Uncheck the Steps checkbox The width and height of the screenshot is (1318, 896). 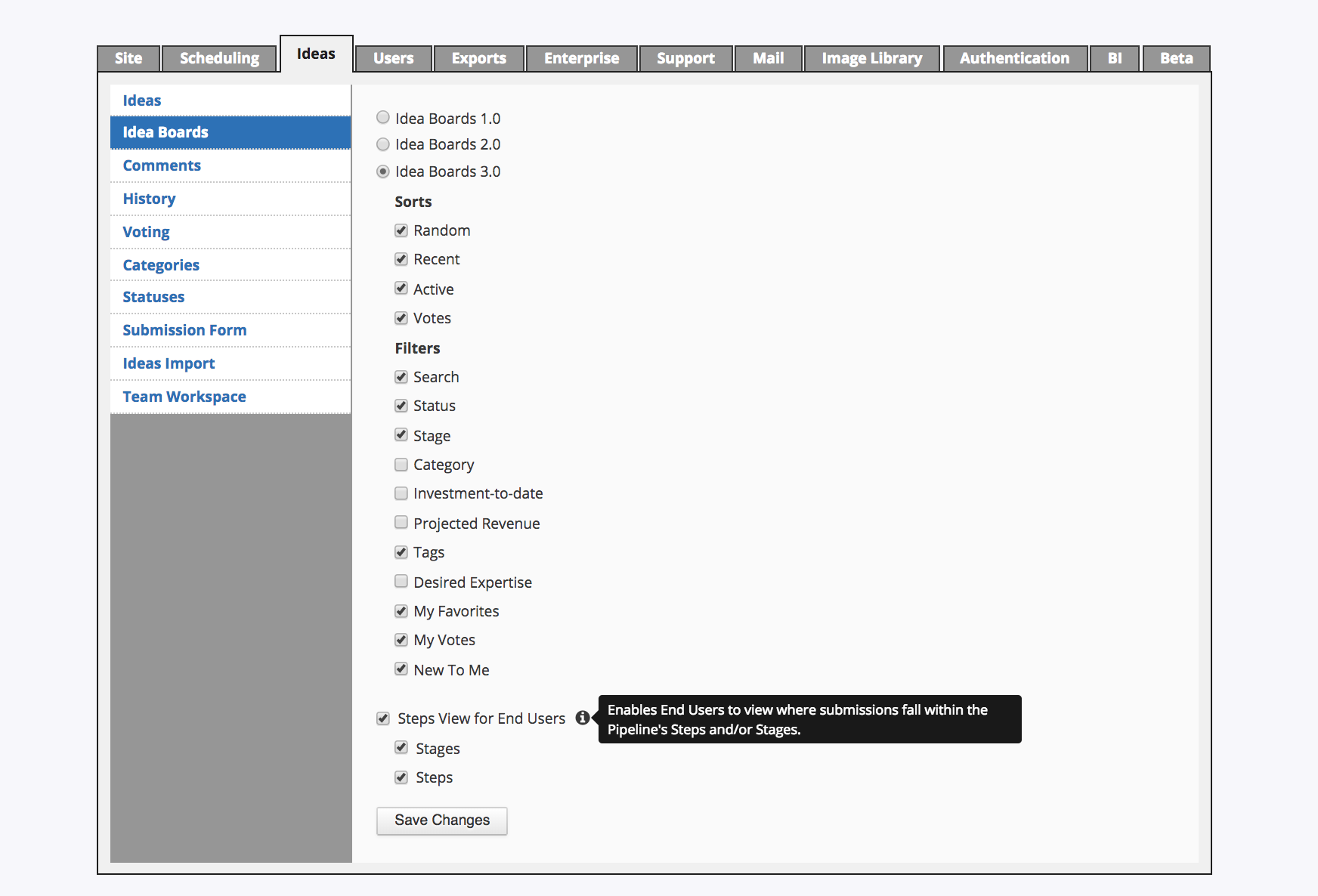[x=401, y=777]
